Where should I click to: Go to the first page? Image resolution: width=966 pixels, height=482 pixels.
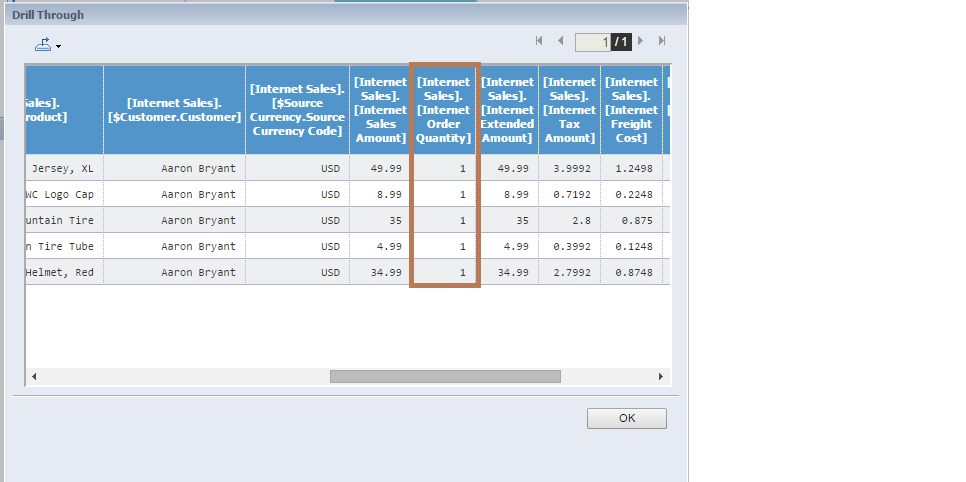(540, 41)
